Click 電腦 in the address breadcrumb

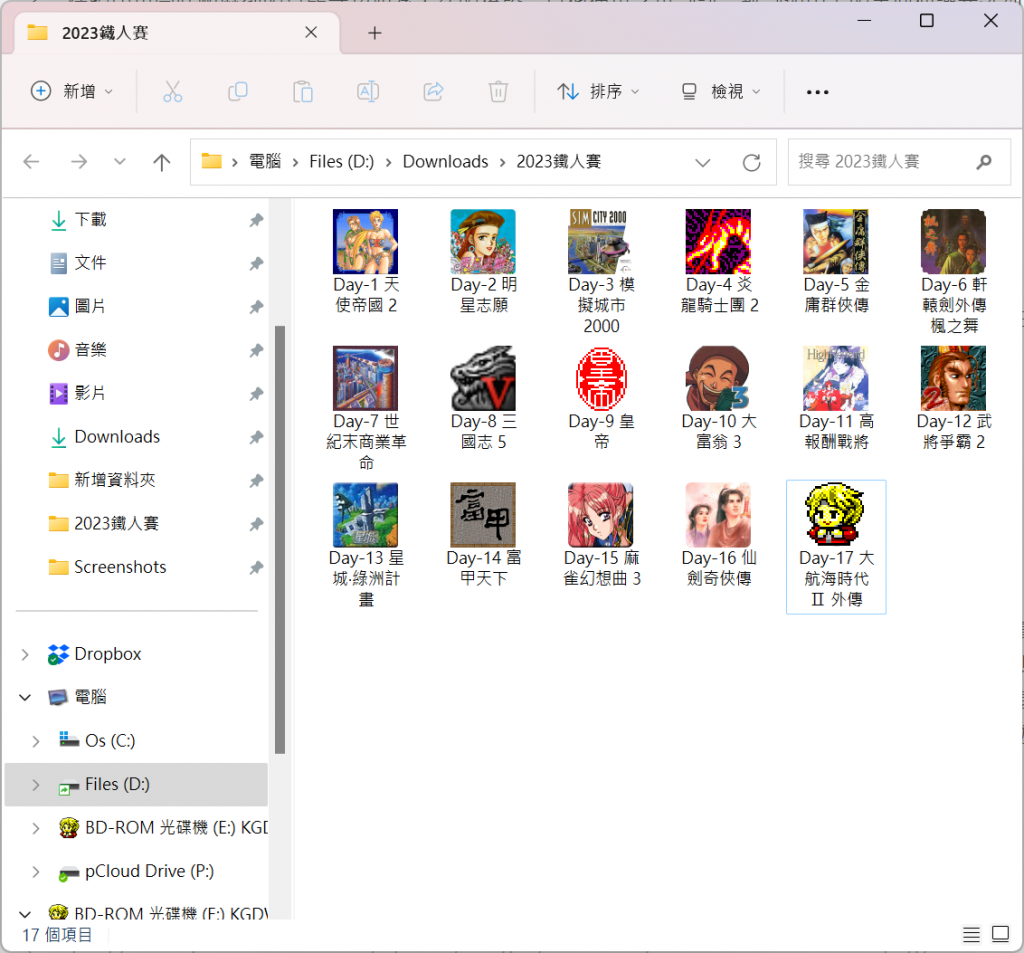pyautogui.click(x=265, y=161)
